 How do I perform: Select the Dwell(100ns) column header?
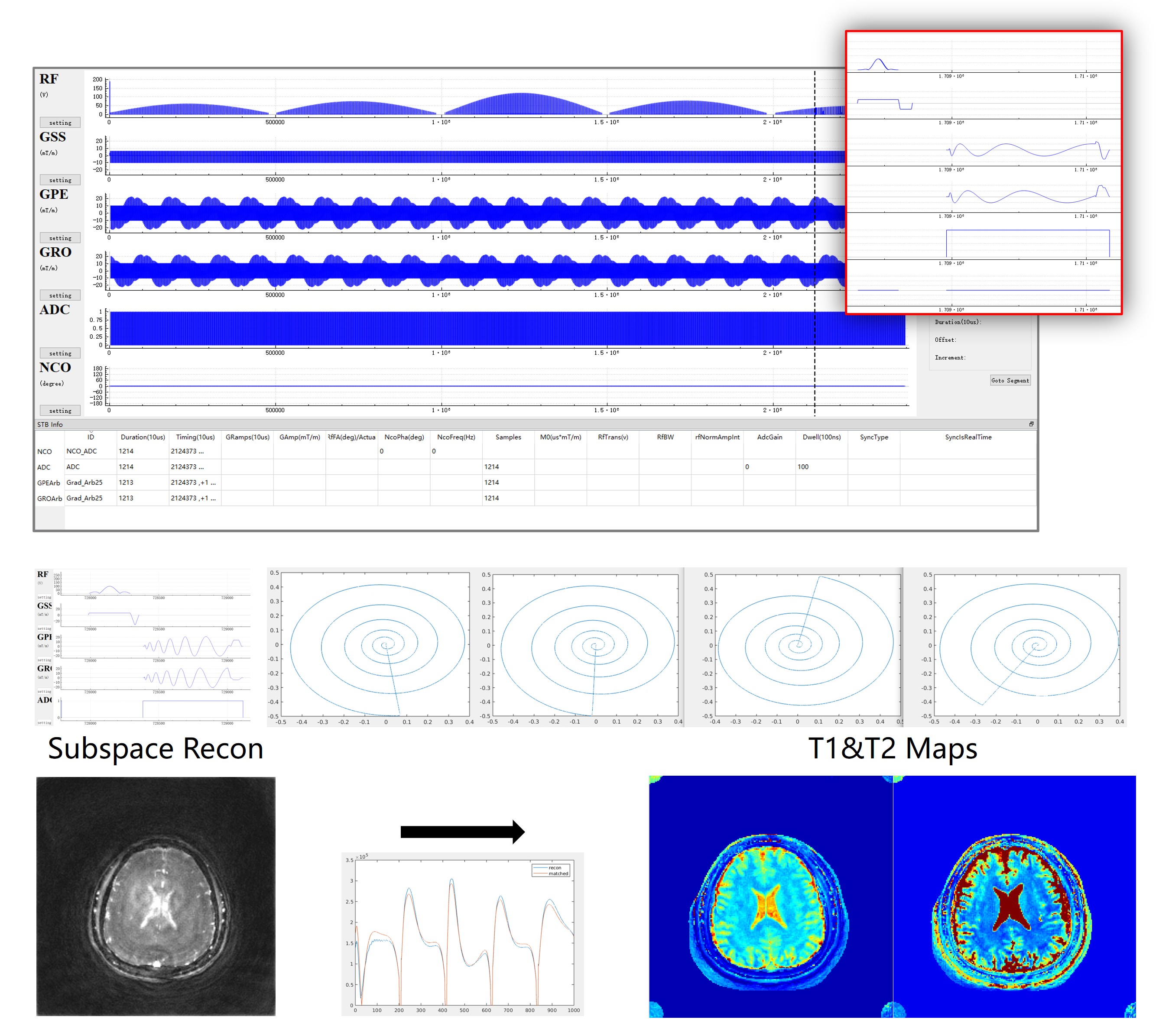[x=822, y=437]
